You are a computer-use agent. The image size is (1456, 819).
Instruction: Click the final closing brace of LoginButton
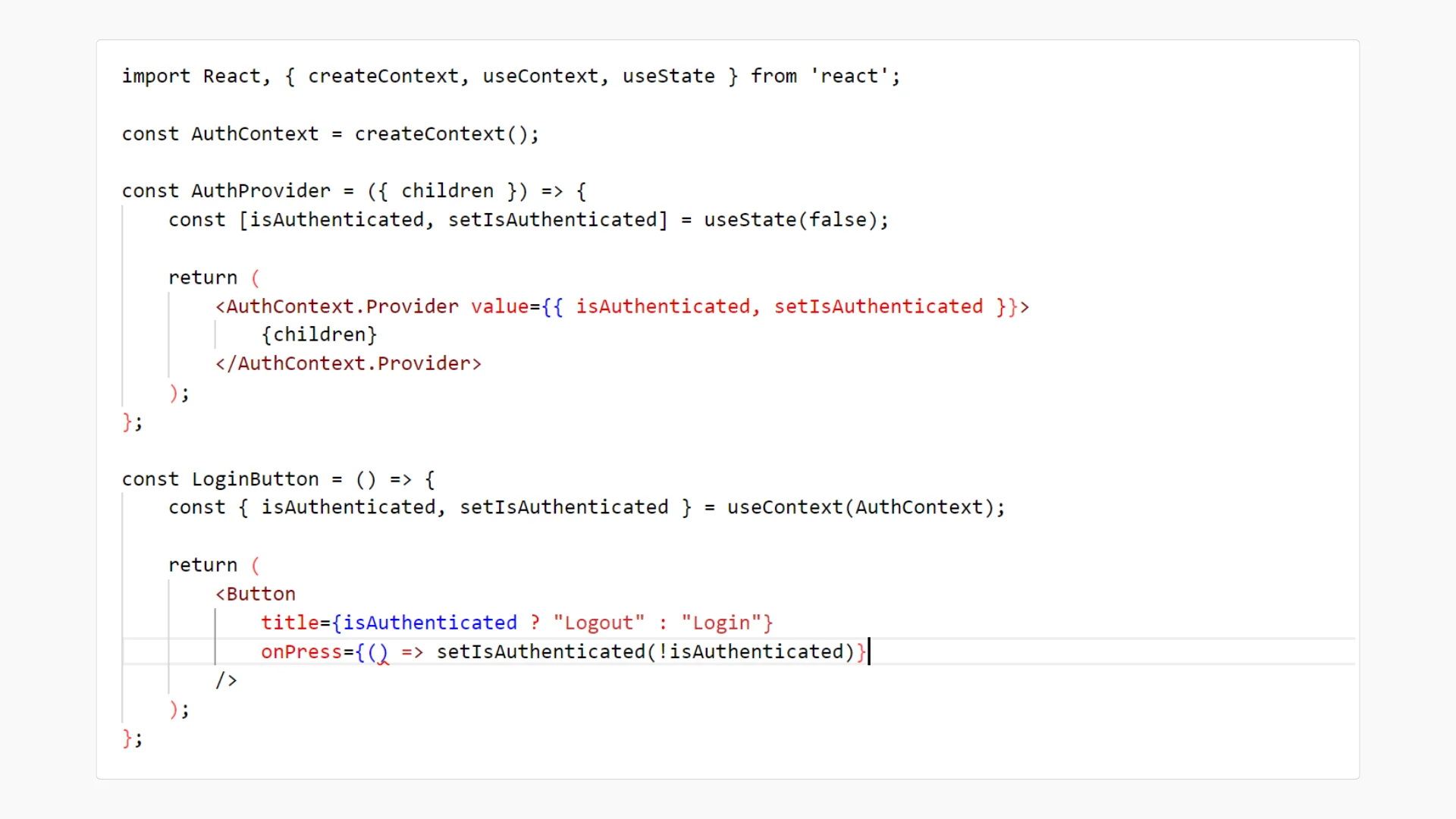(127, 738)
